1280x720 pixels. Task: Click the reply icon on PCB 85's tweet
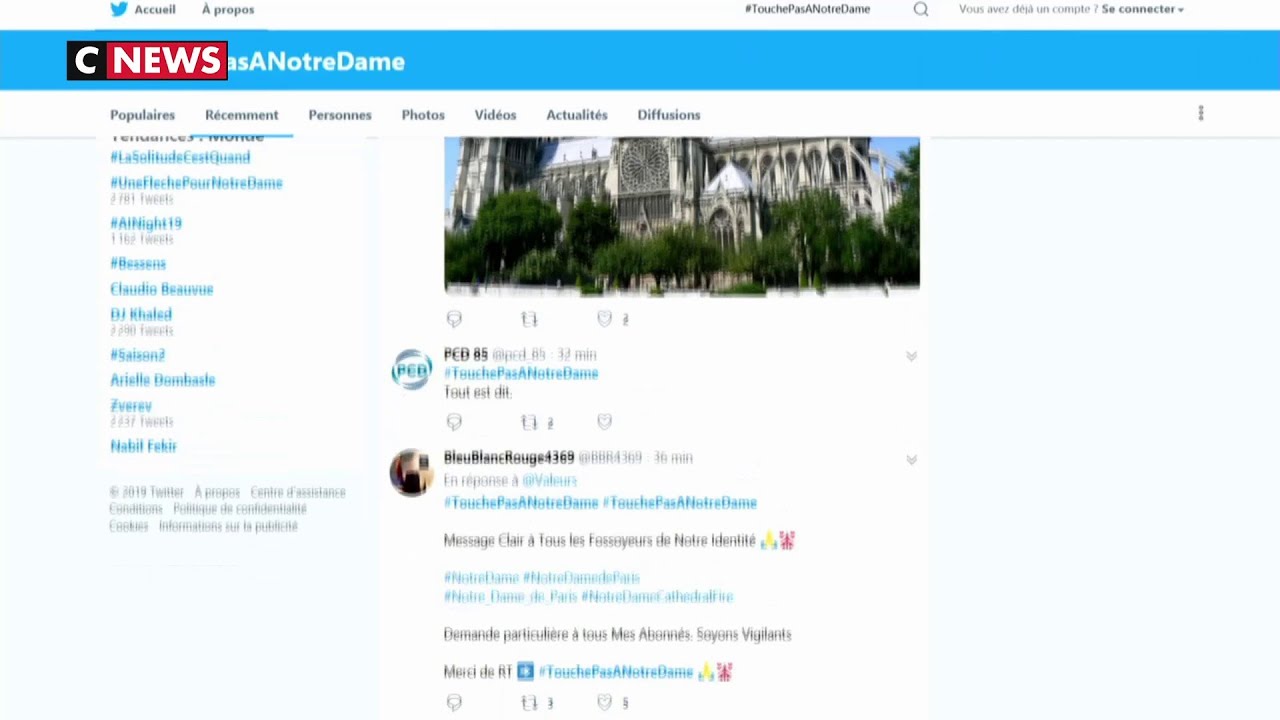[x=454, y=421]
